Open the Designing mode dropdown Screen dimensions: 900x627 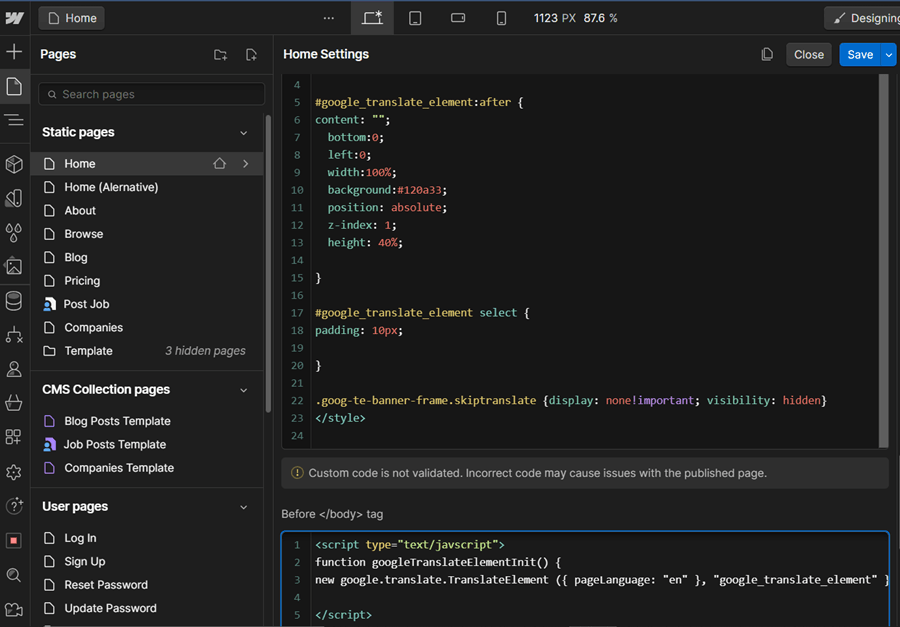(863, 18)
